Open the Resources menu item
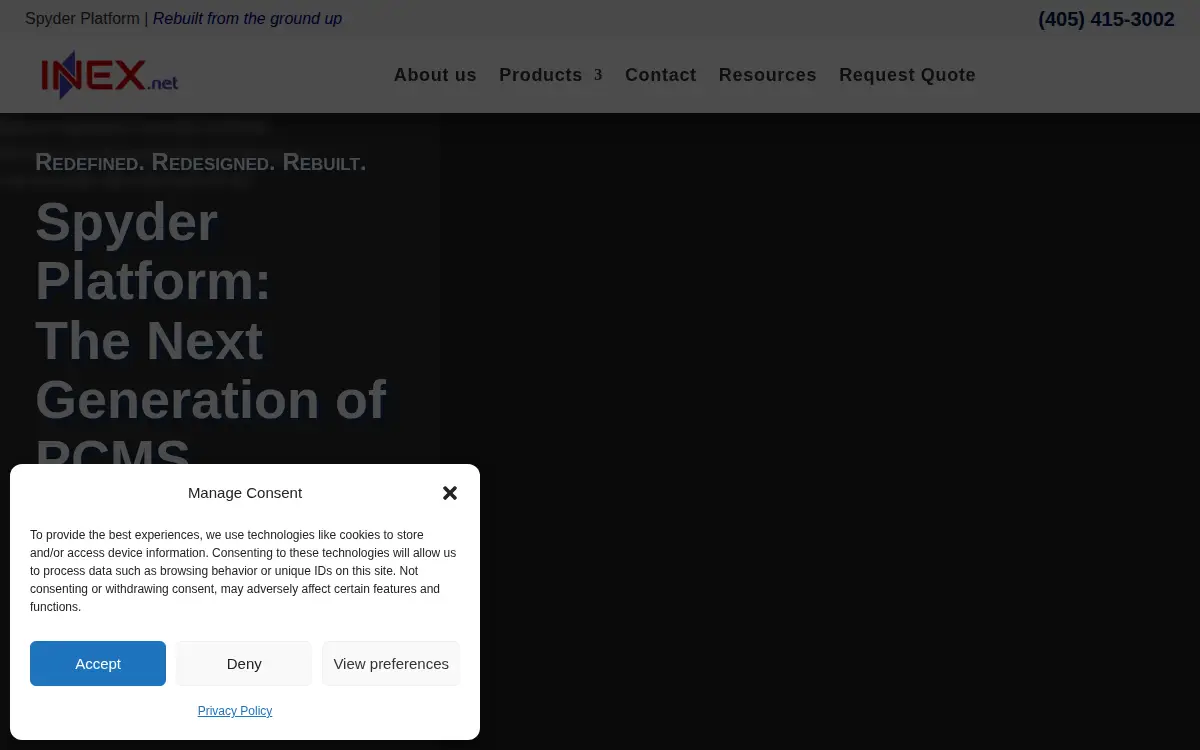The image size is (1200, 750). coord(767,75)
